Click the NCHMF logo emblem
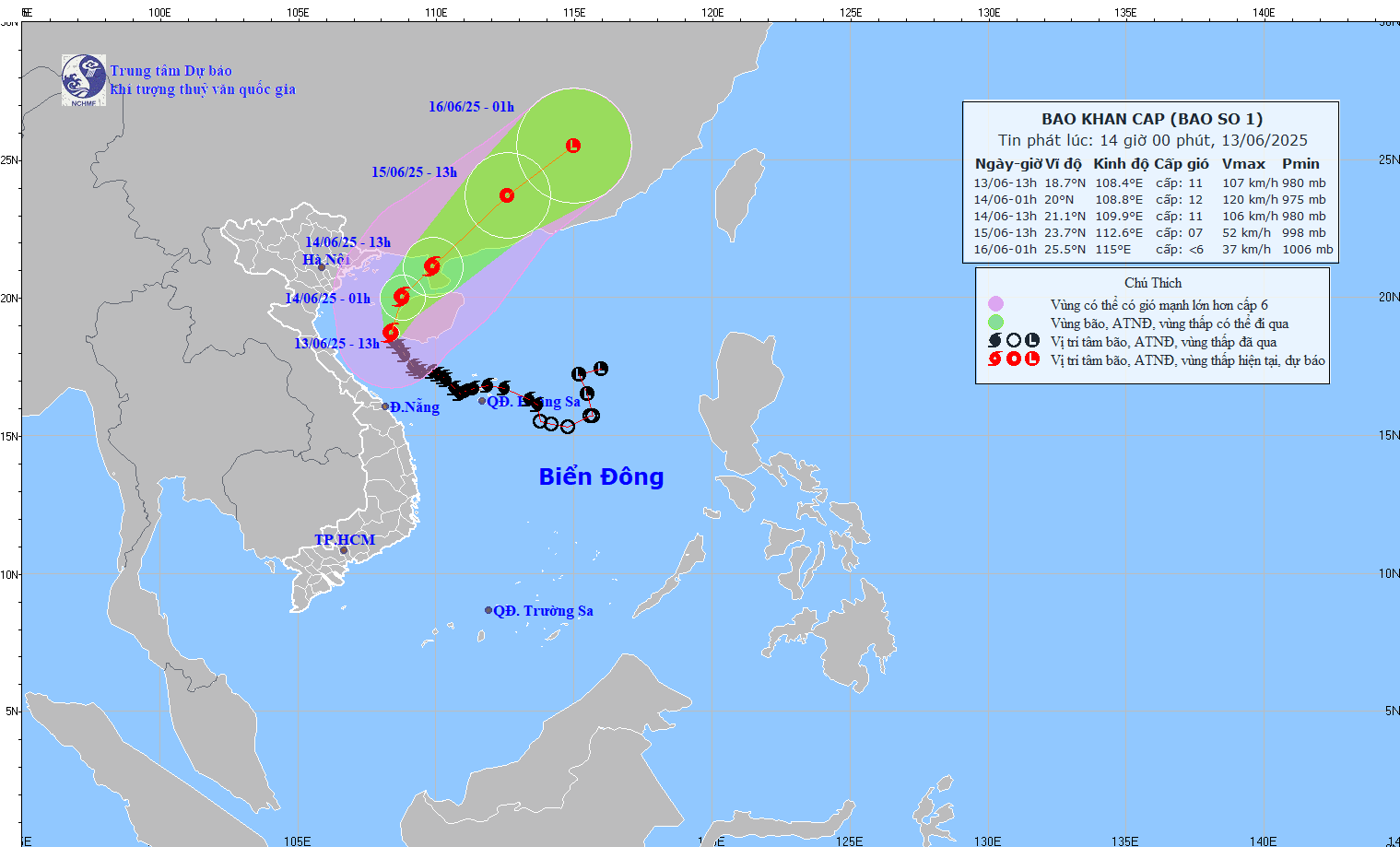This screenshot has height=847, width=1400. (84, 79)
